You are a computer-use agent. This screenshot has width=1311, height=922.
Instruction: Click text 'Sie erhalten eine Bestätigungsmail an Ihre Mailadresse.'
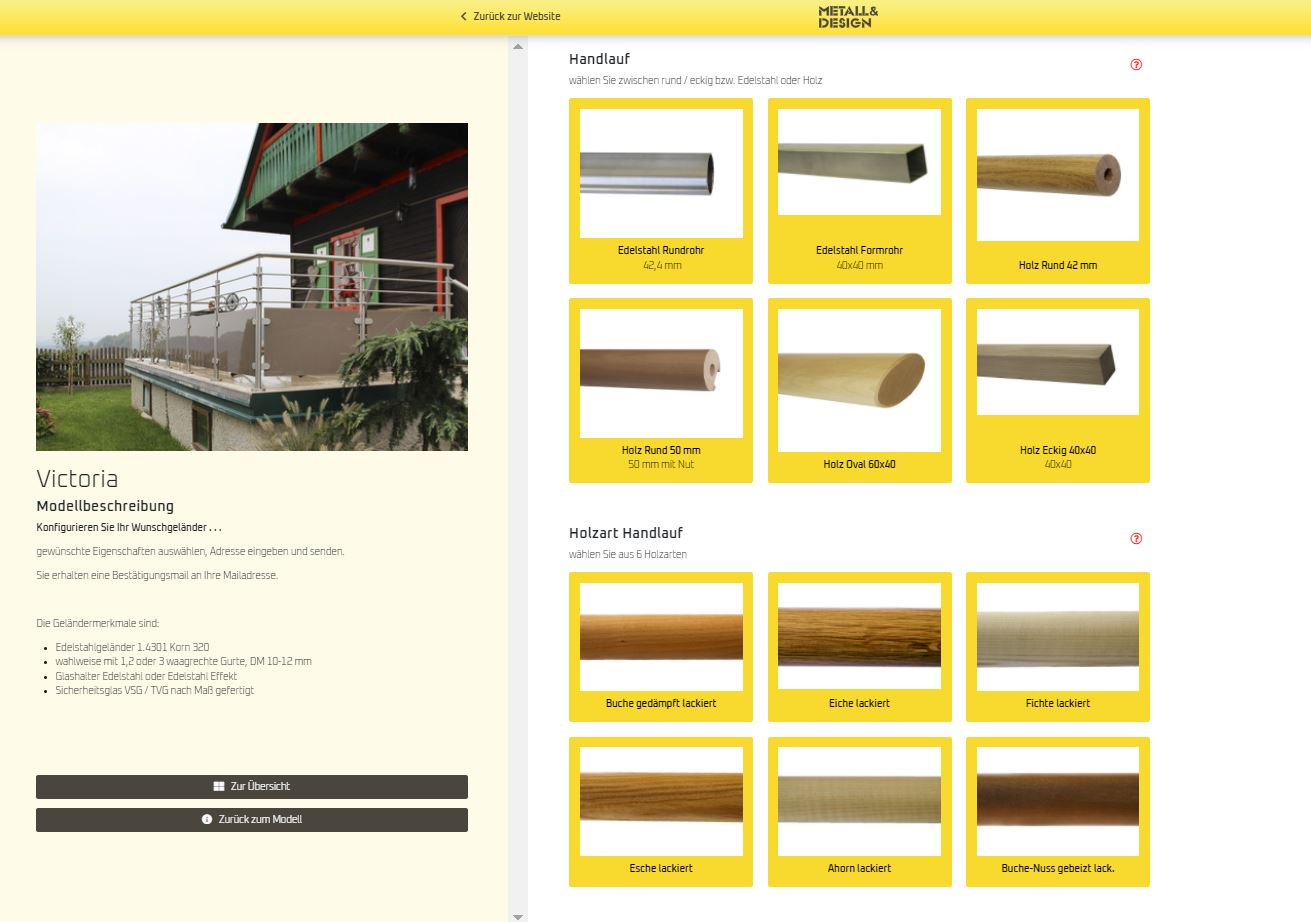(x=156, y=575)
